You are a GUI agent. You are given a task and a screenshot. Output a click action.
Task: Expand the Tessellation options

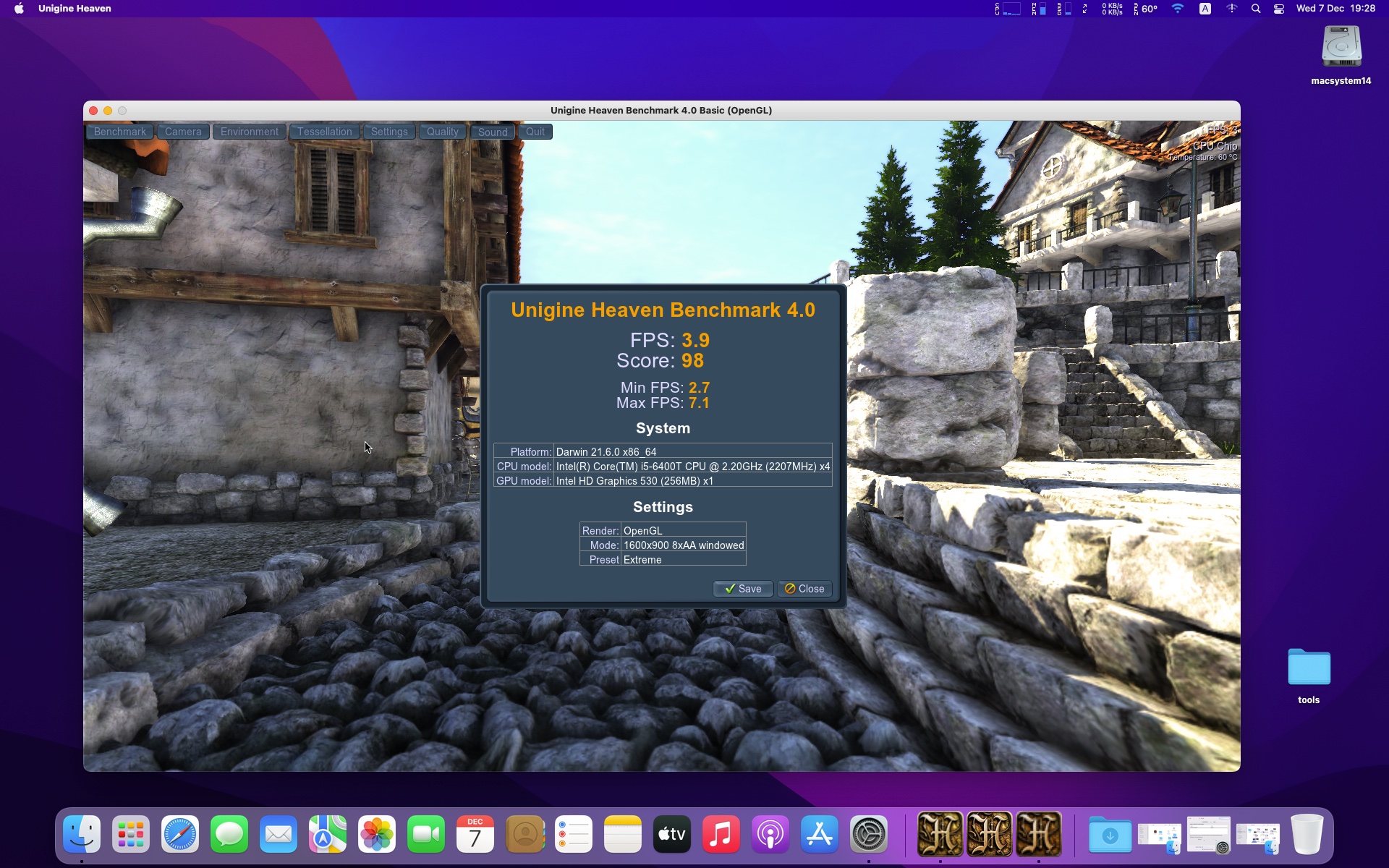(325, 132)
